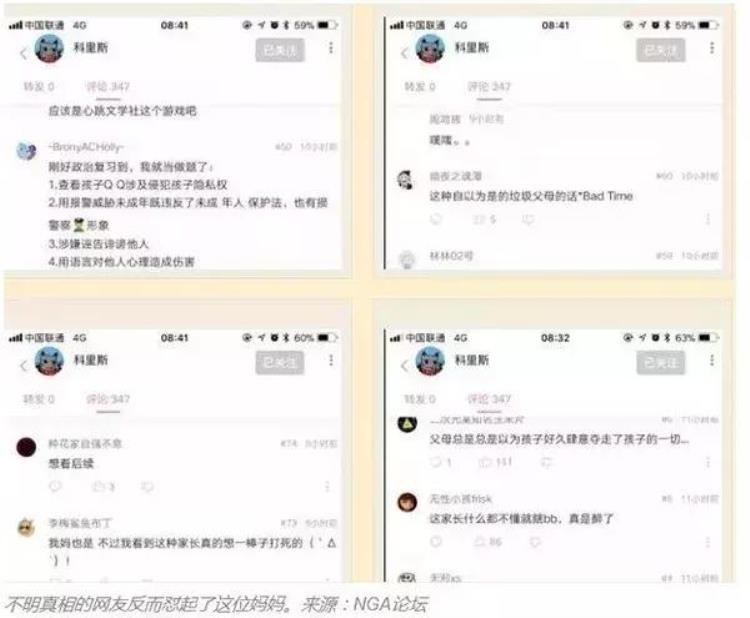Click the like icon showing 151 likes
The image size is (750, 618).
(x=485, y=462)
